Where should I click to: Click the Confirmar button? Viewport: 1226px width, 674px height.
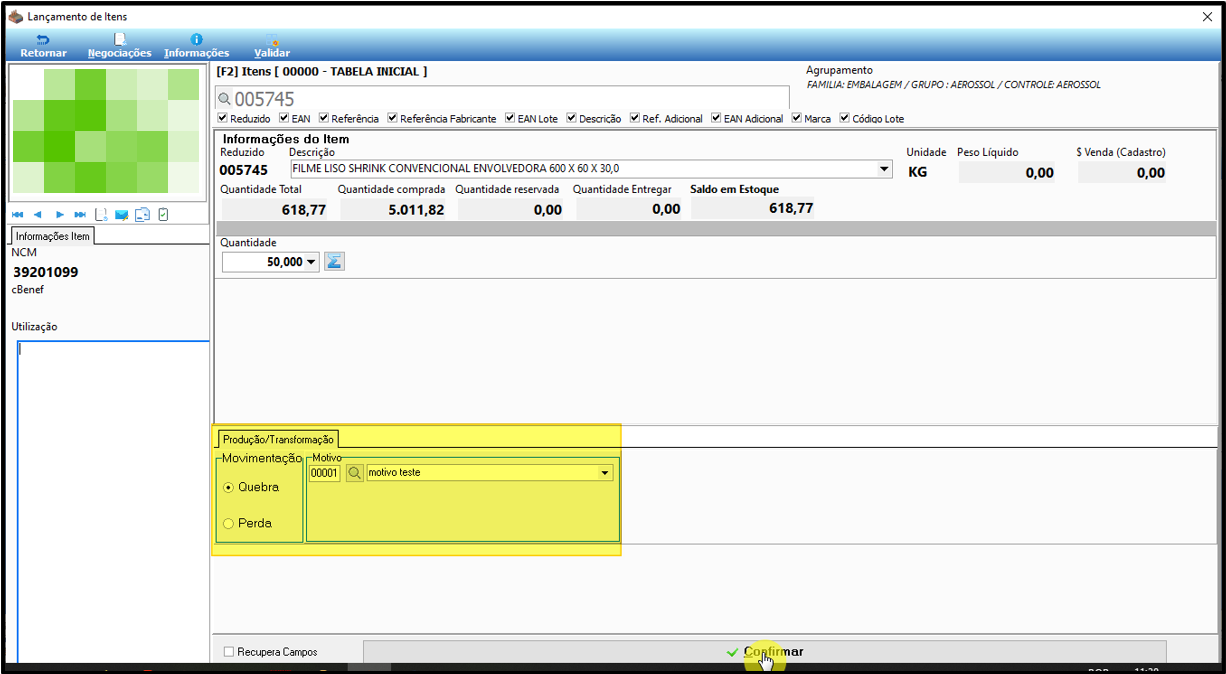(x=765, y=651)
